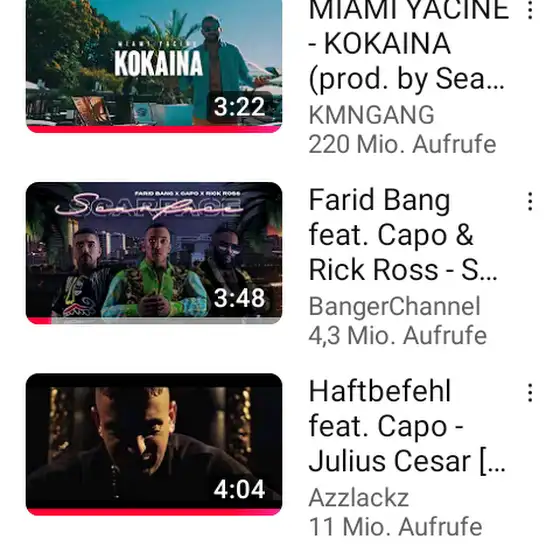Open the Farid Bang feat. Capo title

click(x=403, y=235)
